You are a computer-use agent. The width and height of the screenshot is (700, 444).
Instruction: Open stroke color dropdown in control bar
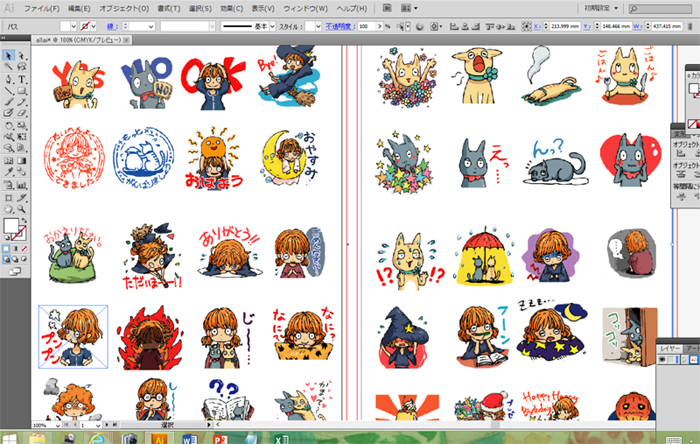(x=93, y=26)
